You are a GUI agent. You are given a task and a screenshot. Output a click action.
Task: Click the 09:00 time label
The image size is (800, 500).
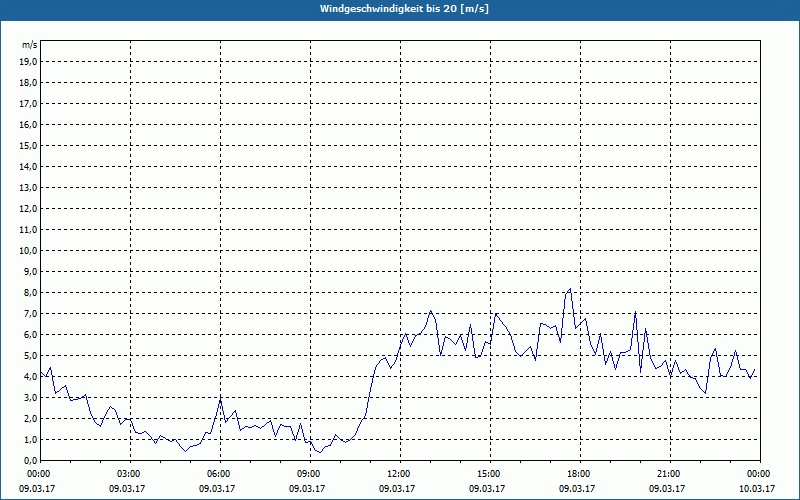(311, 474)
